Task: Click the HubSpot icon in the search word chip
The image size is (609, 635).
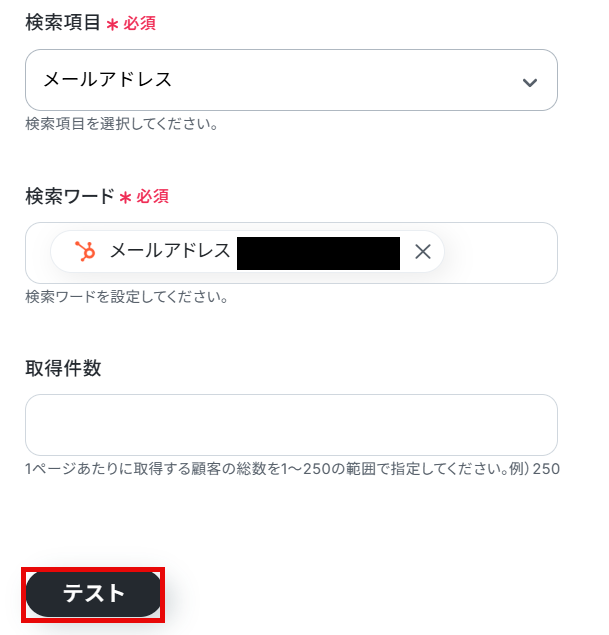Action: tap(85, 251)
